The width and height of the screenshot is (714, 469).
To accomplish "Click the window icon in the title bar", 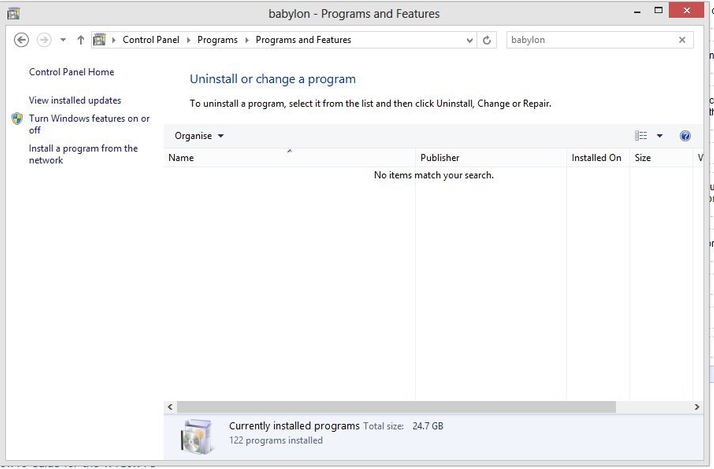I will (x=13, y=13).
